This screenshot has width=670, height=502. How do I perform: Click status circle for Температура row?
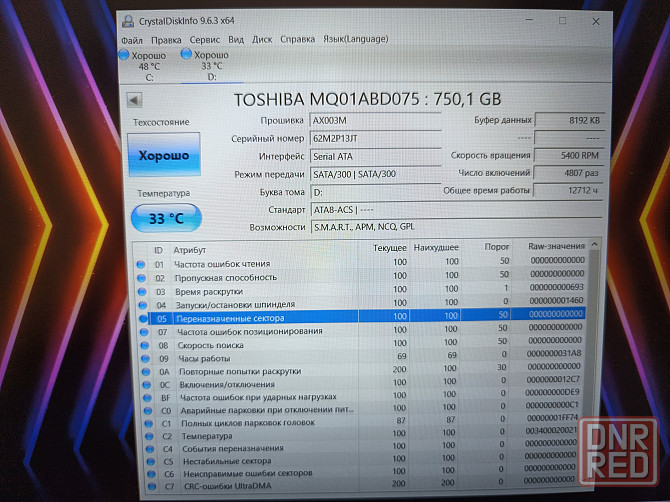pos(141,436)
